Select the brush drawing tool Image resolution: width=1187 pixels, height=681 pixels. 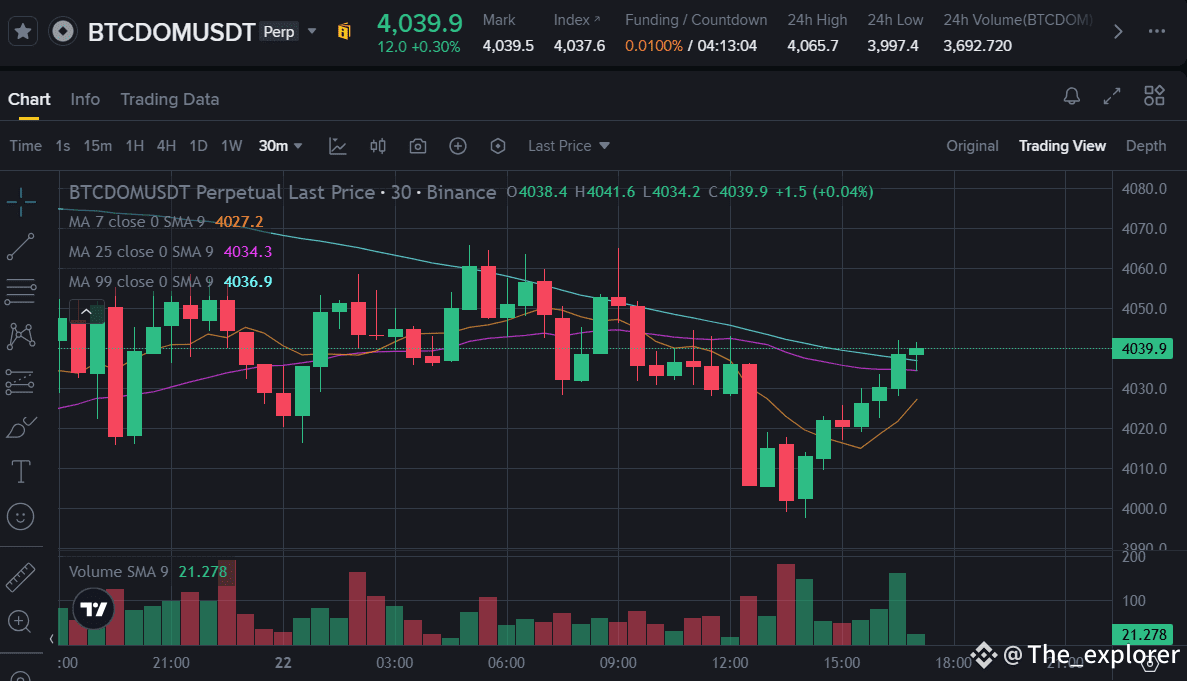[x=21, y=427]
